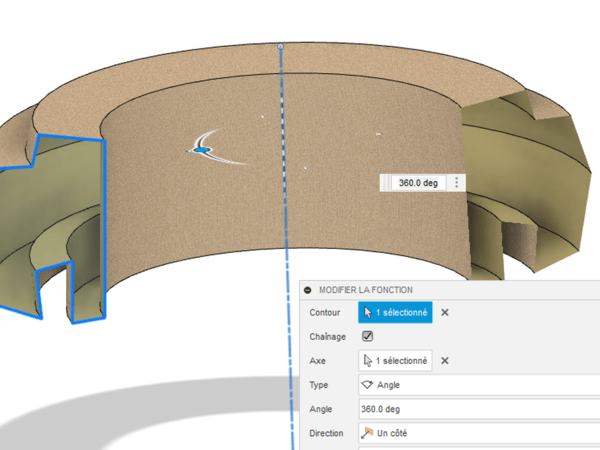Viewport: 600px width, 450px height.
Task: Collapse the MODIFIER LA FONCTION panel
Action: (x=308, y=290)
